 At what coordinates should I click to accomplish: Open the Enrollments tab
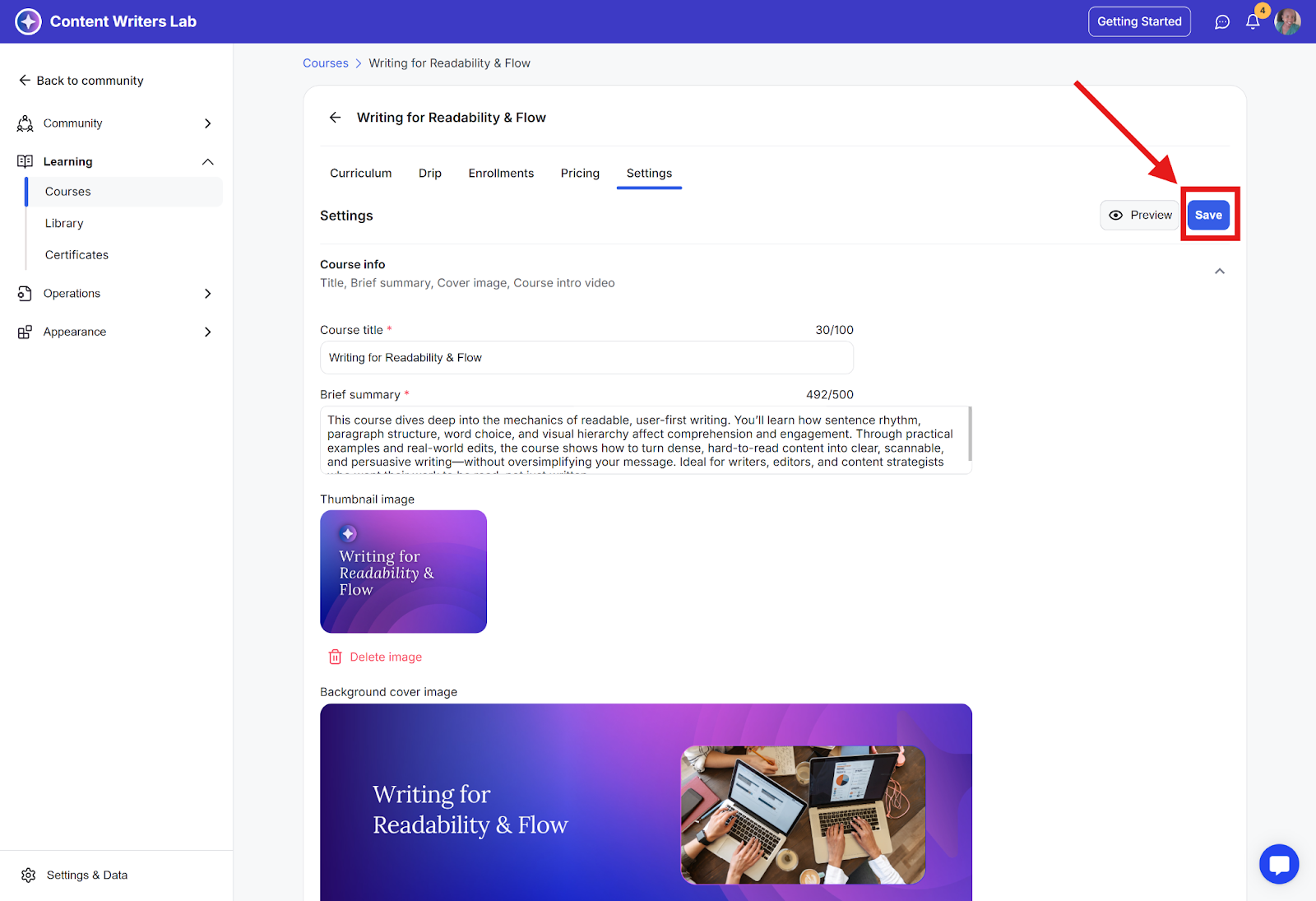tap(501, 173)
